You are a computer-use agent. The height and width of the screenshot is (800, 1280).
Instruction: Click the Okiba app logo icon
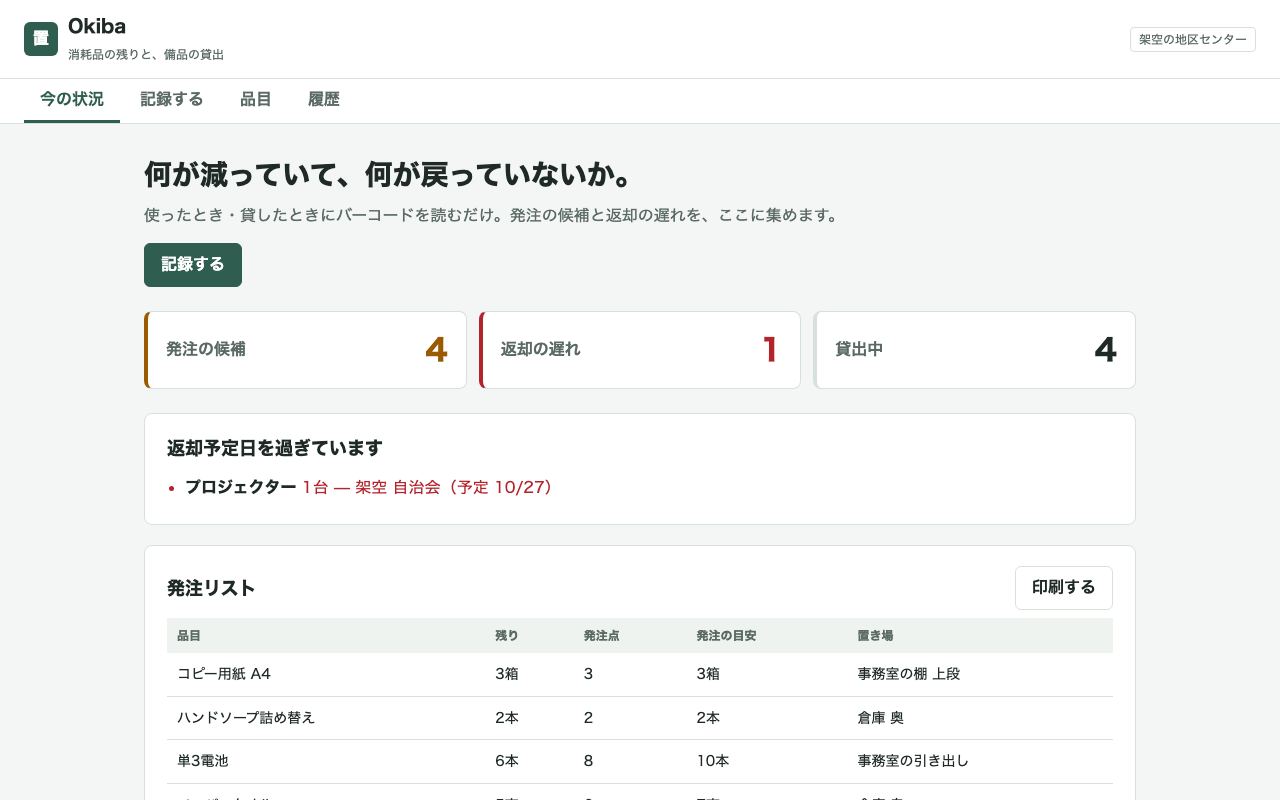click(x=41, y=39)
